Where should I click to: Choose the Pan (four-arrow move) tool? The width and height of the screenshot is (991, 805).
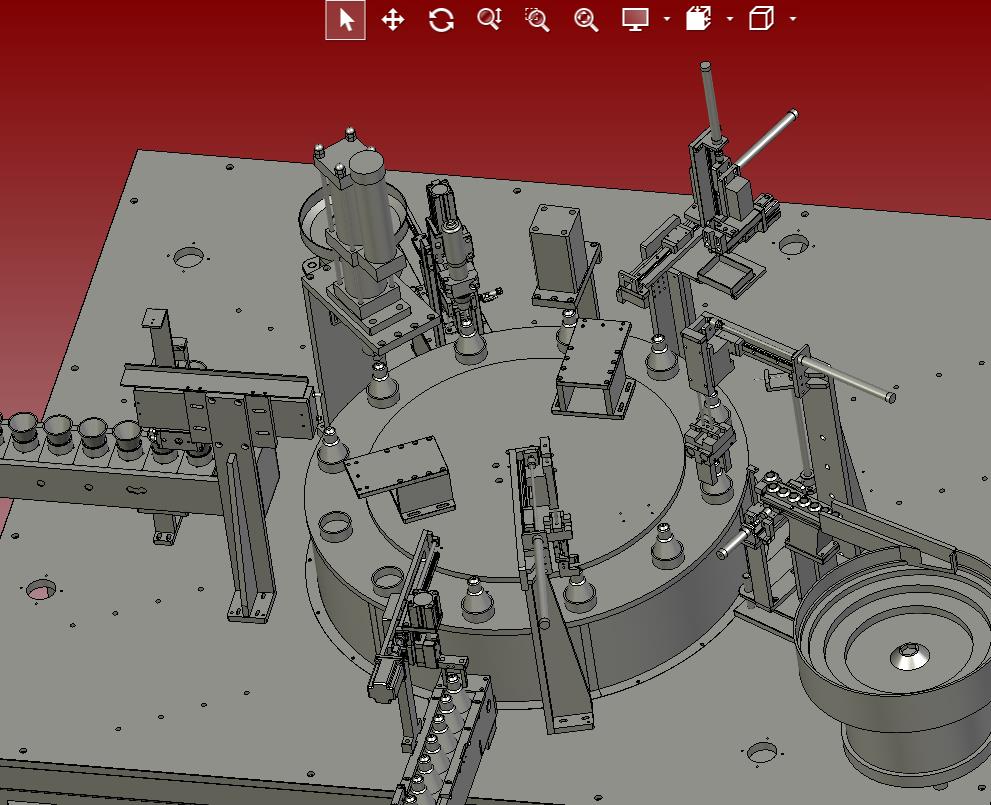pyautogui.click(x=393, y=20)
